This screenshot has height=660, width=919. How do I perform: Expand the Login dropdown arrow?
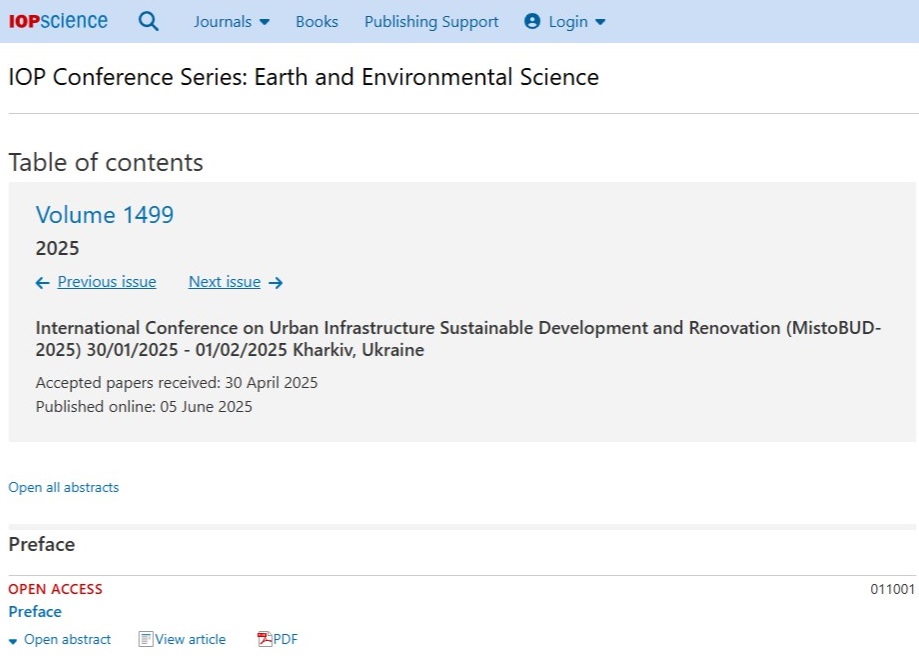(x=600, y=22)
